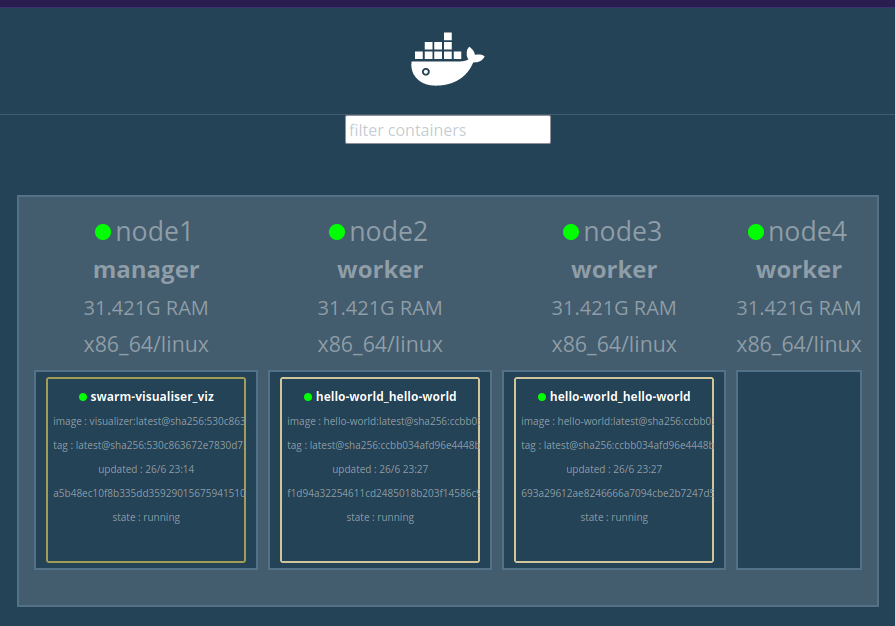Click the green status dot of node3
The height and width of the screenshot is (626, 895).
[571, 232]
